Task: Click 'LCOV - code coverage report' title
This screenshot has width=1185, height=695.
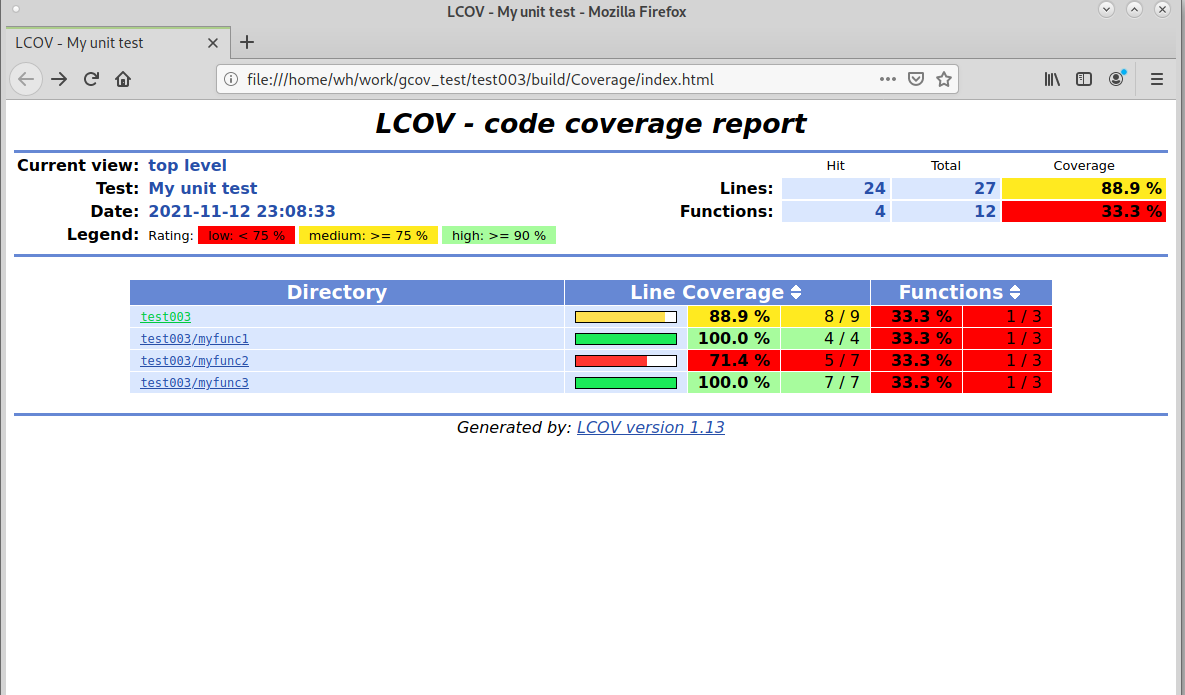Action: pyautogui.click(x=591, y=123)
